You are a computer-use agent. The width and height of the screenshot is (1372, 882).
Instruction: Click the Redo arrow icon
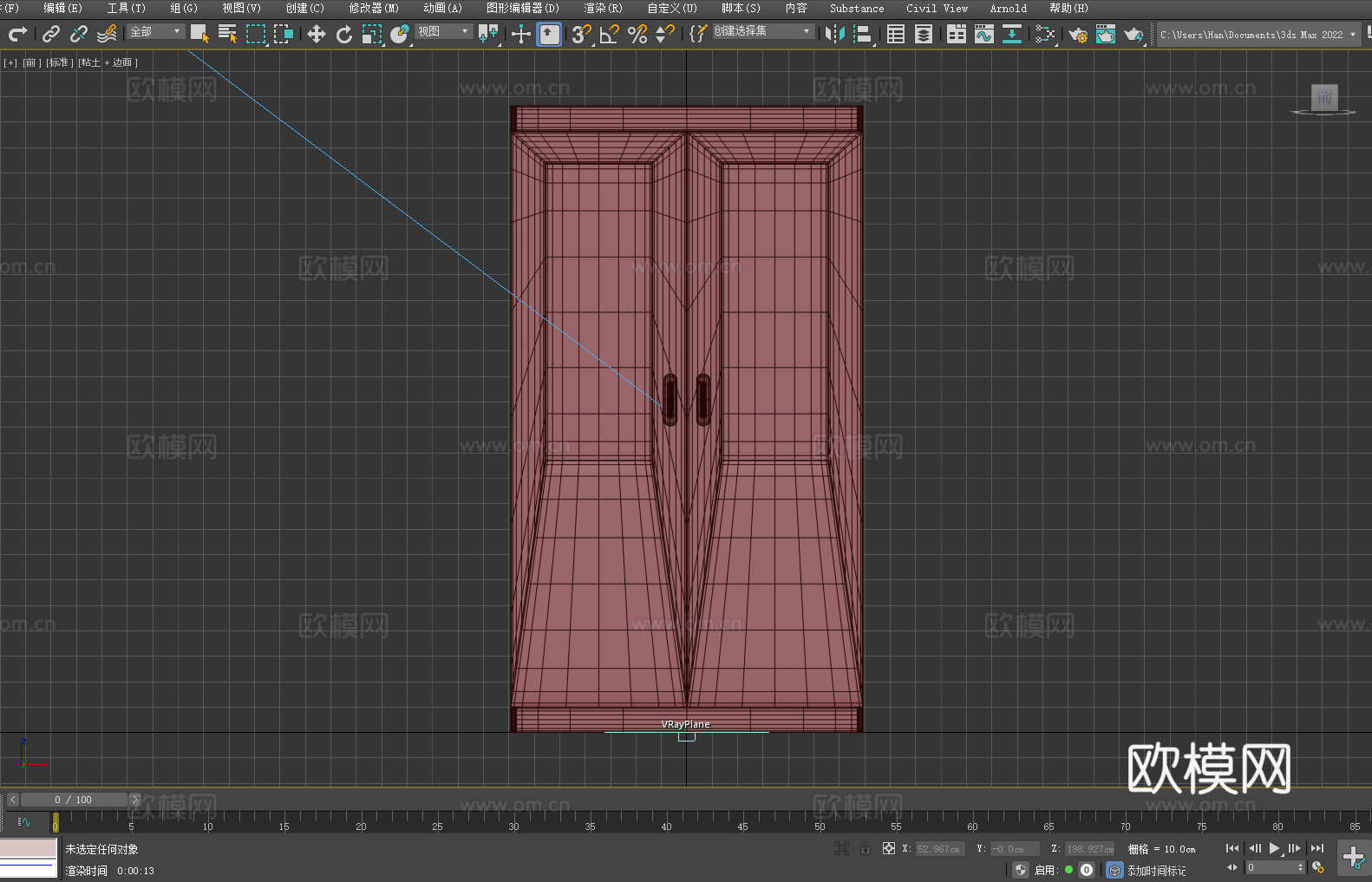click(x=17, y=34)
